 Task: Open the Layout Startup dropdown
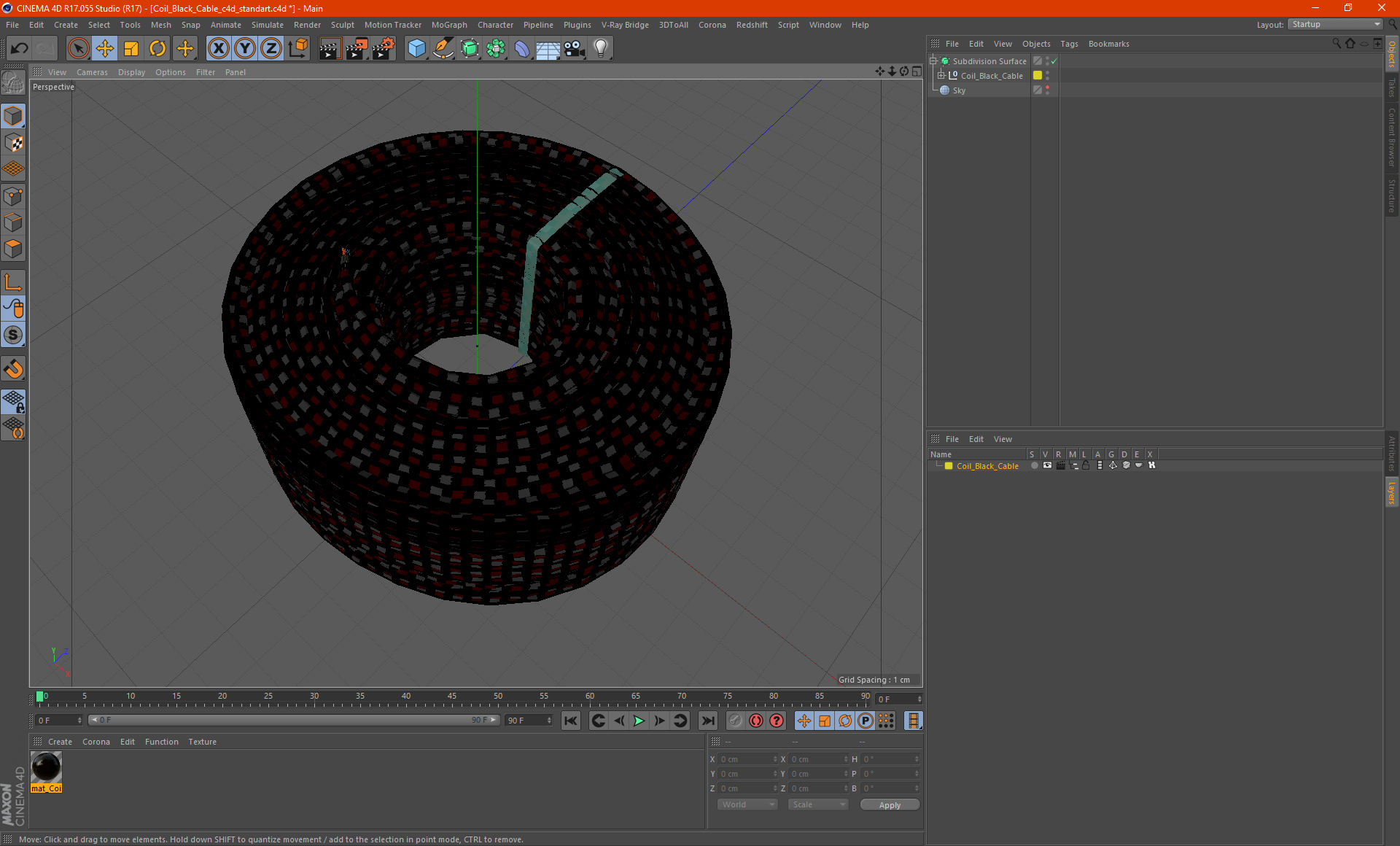point(1335,24)
